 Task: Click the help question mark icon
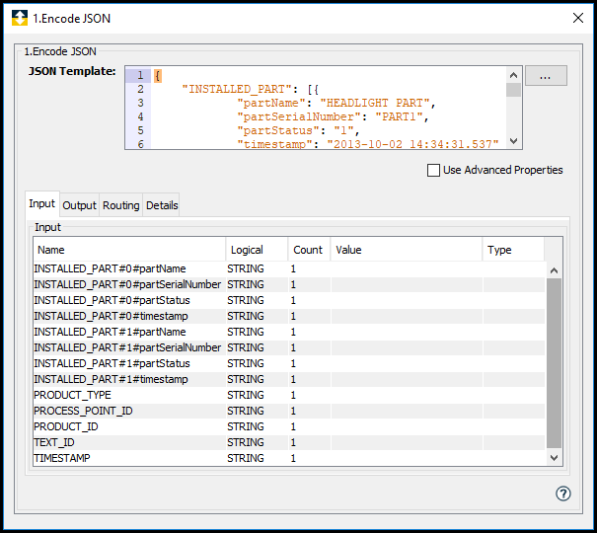[563, 493]
